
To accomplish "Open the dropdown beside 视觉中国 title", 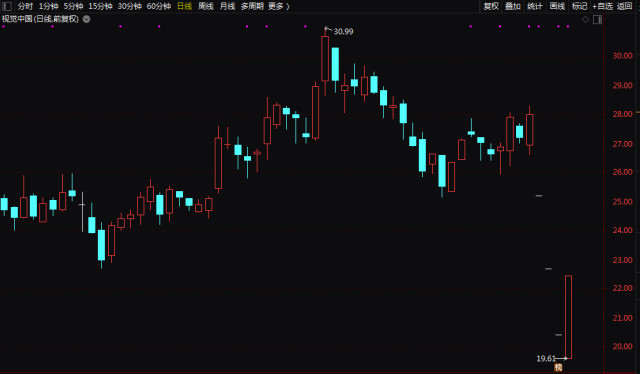I will point(87,19).
